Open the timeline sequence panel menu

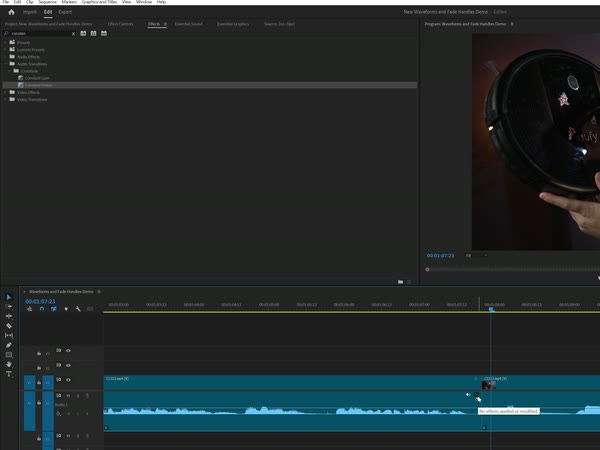(x=99, y=292)
